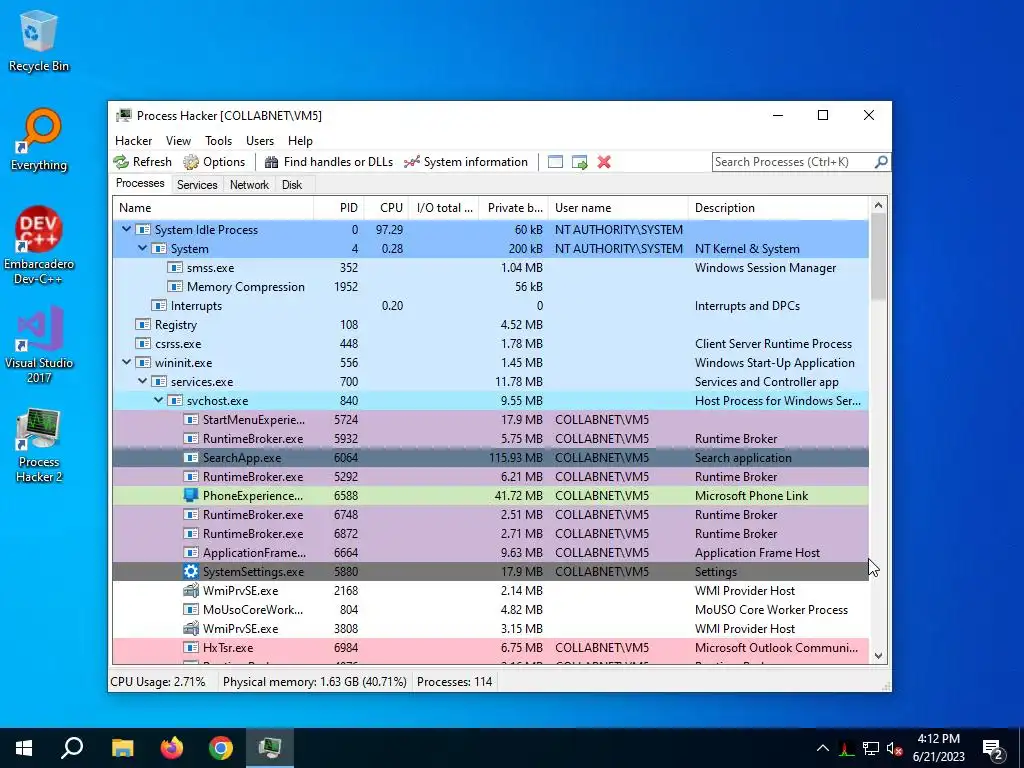Click the find window toolbar icon
1024x768 pixels.
(555, 162)
